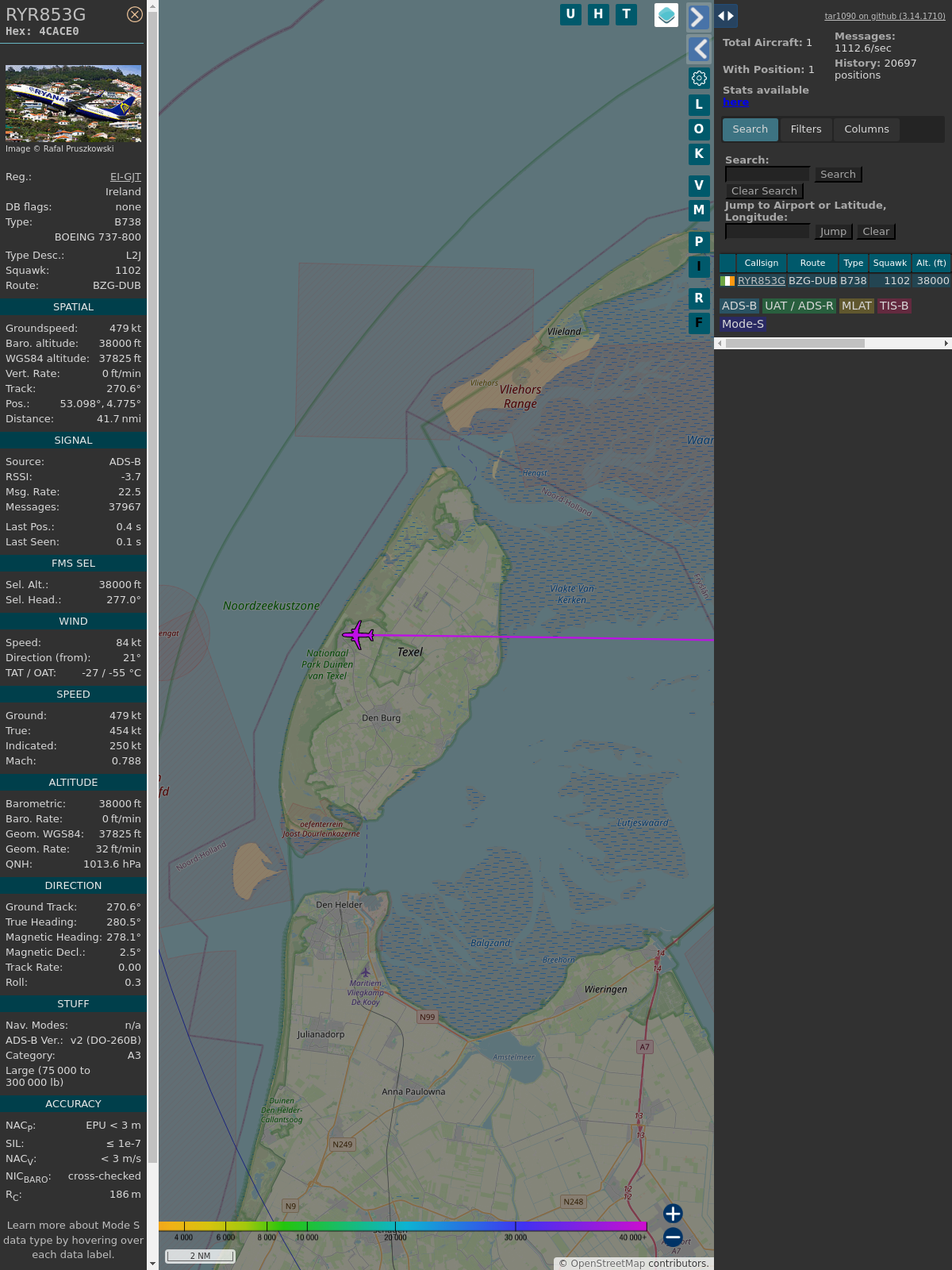The width and height of the screenshot is (952, 1270).
Task: Switch to the Filters tab
Action: point(806,129)
